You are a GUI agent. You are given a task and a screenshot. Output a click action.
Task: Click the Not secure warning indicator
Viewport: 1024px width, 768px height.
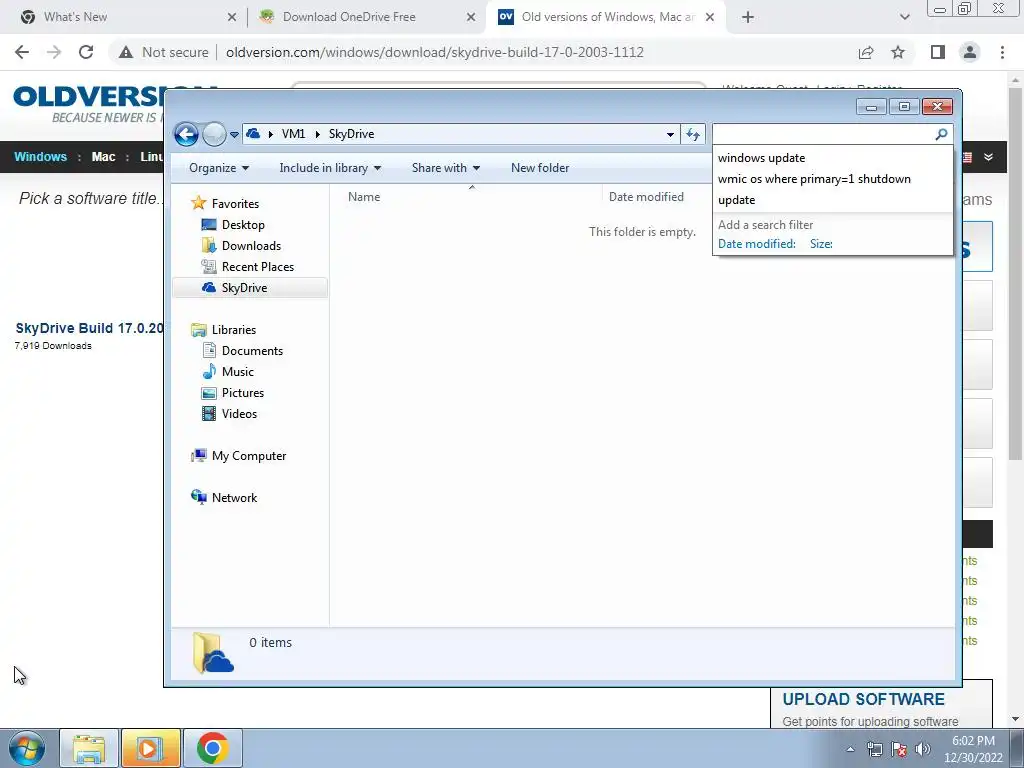click(163, 52)
